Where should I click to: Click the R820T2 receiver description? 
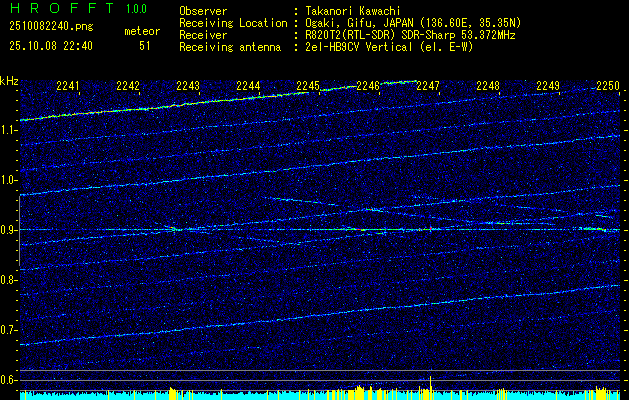(x=410, y=35)
